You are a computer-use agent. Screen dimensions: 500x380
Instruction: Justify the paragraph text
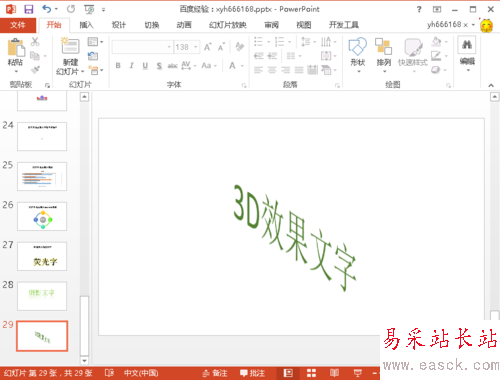(299, 70)
